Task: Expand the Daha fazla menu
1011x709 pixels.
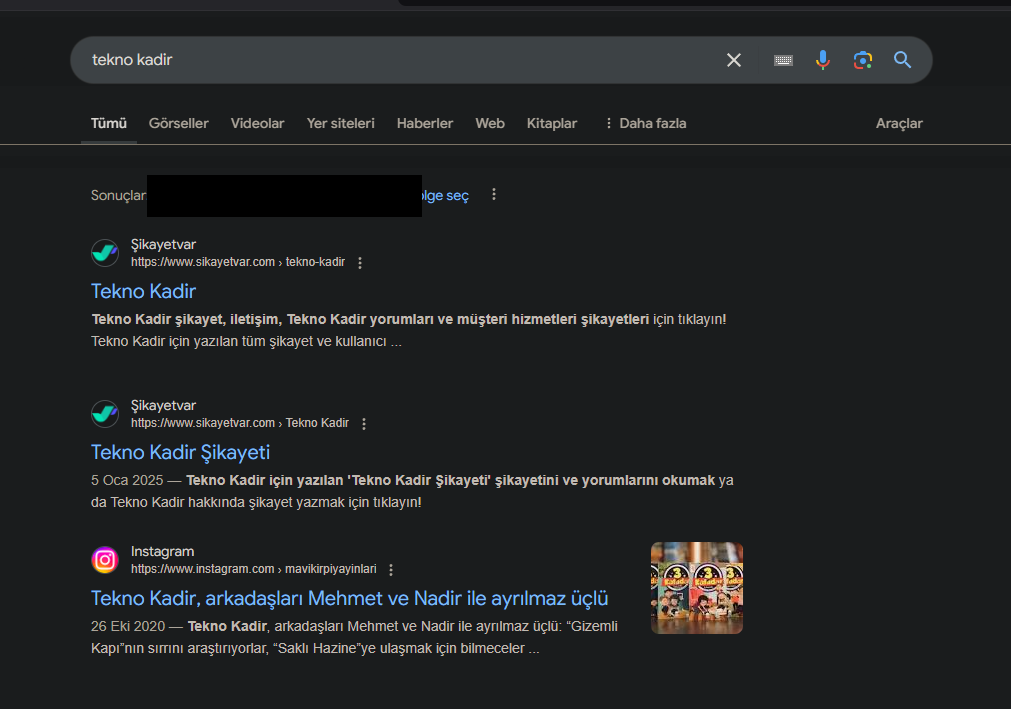Action: click(x=645, y=123)
